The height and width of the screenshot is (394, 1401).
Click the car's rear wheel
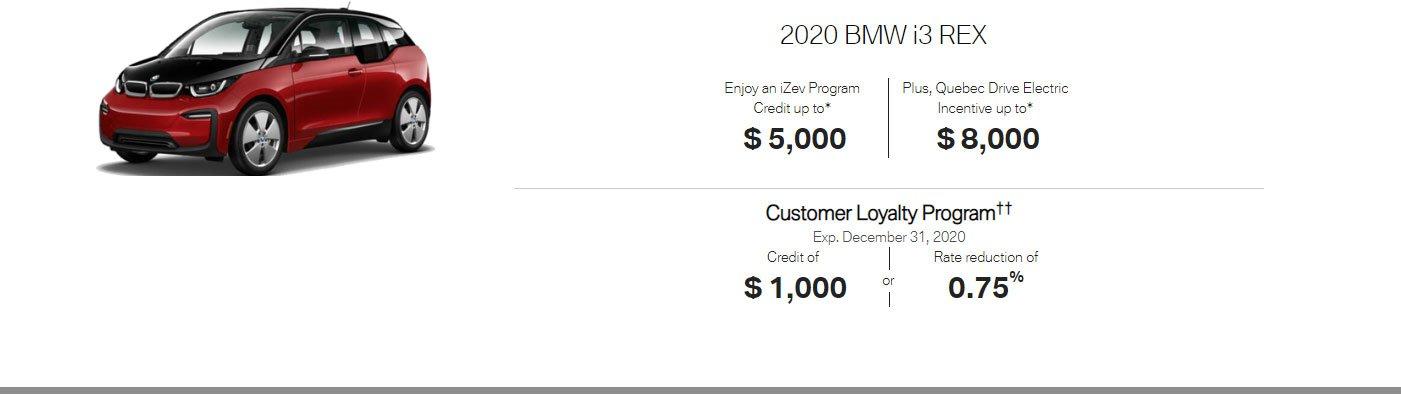point(410,122)
